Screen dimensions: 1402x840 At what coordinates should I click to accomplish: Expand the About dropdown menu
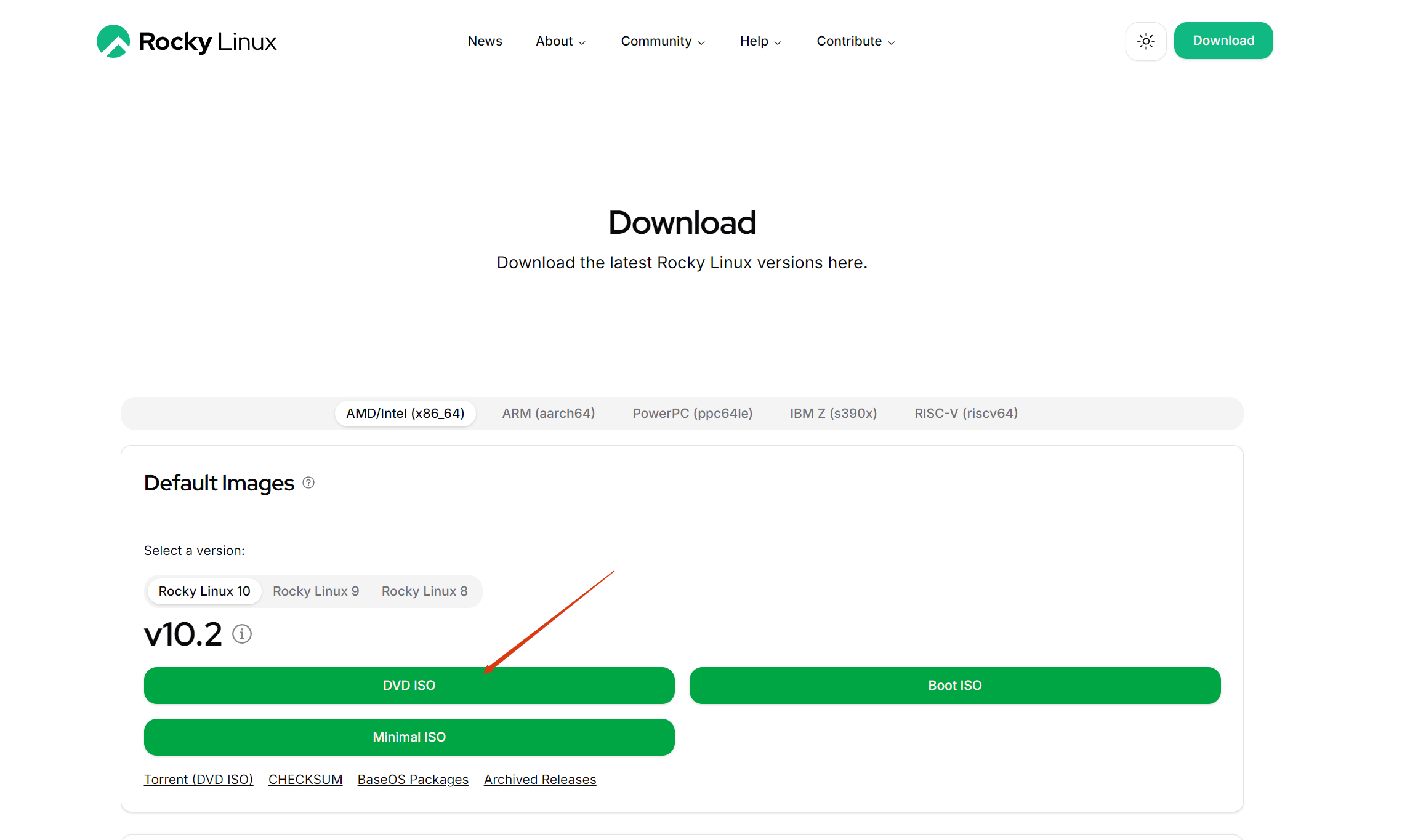[x=561, y=41]
